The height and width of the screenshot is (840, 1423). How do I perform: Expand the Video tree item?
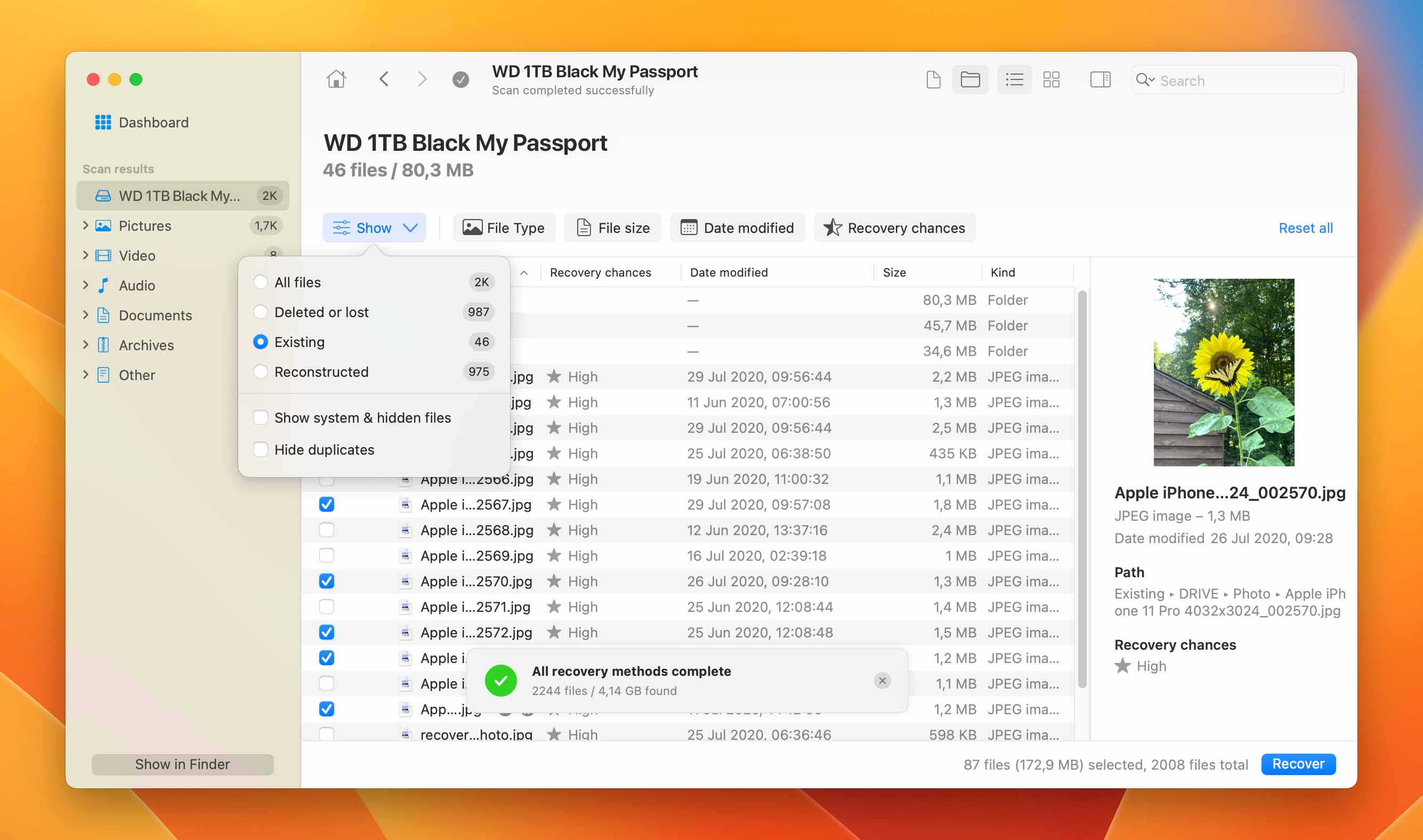pyautogui.click(x=85, y=255)
